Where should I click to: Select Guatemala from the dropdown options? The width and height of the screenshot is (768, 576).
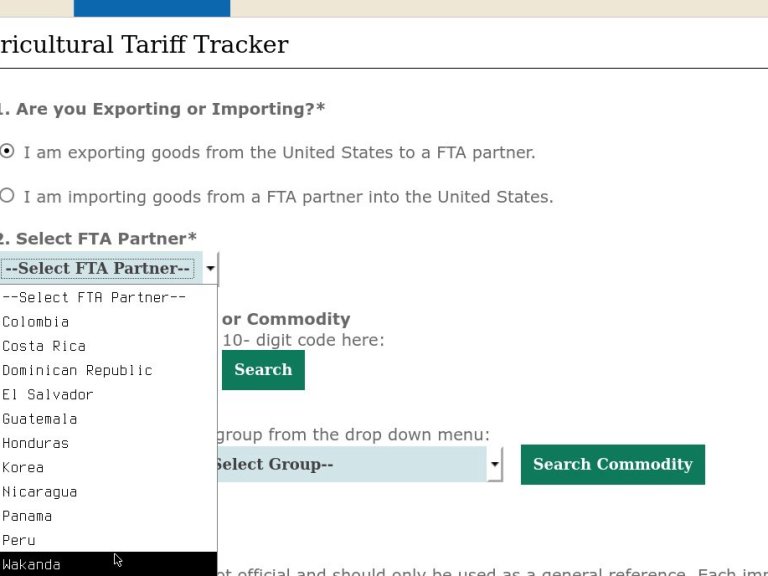[x=40, y=419]
